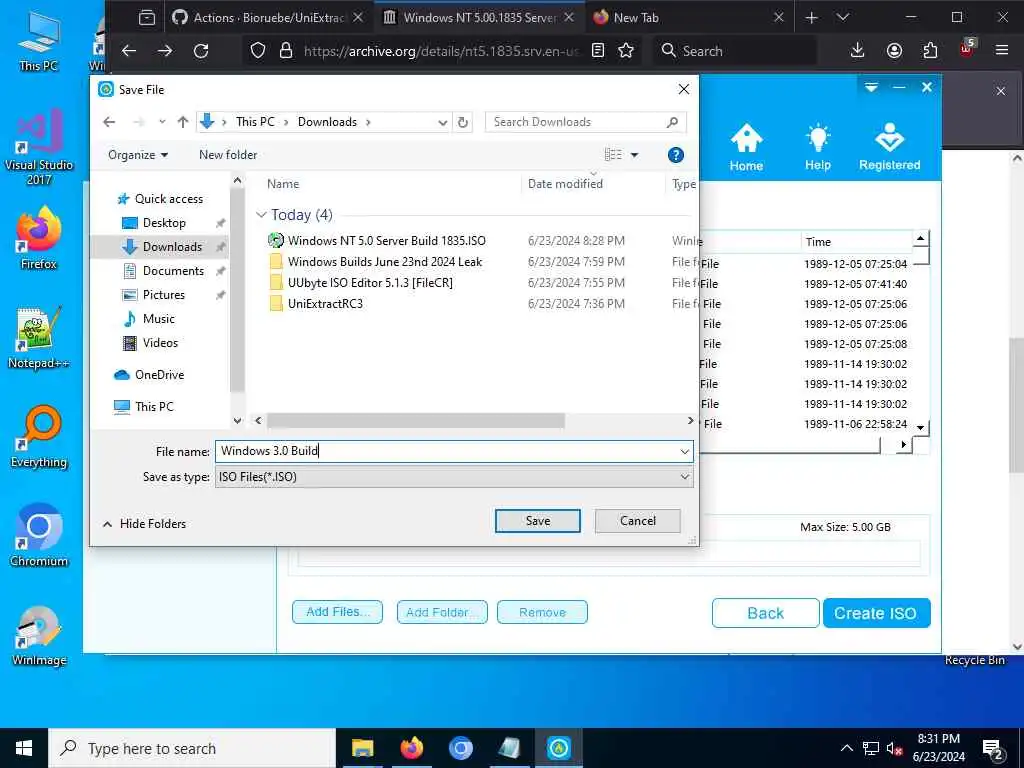Open Notepad++ desktop shortcut
Viewport: 1024px width, 768px height.
click(x=39, y=338)
